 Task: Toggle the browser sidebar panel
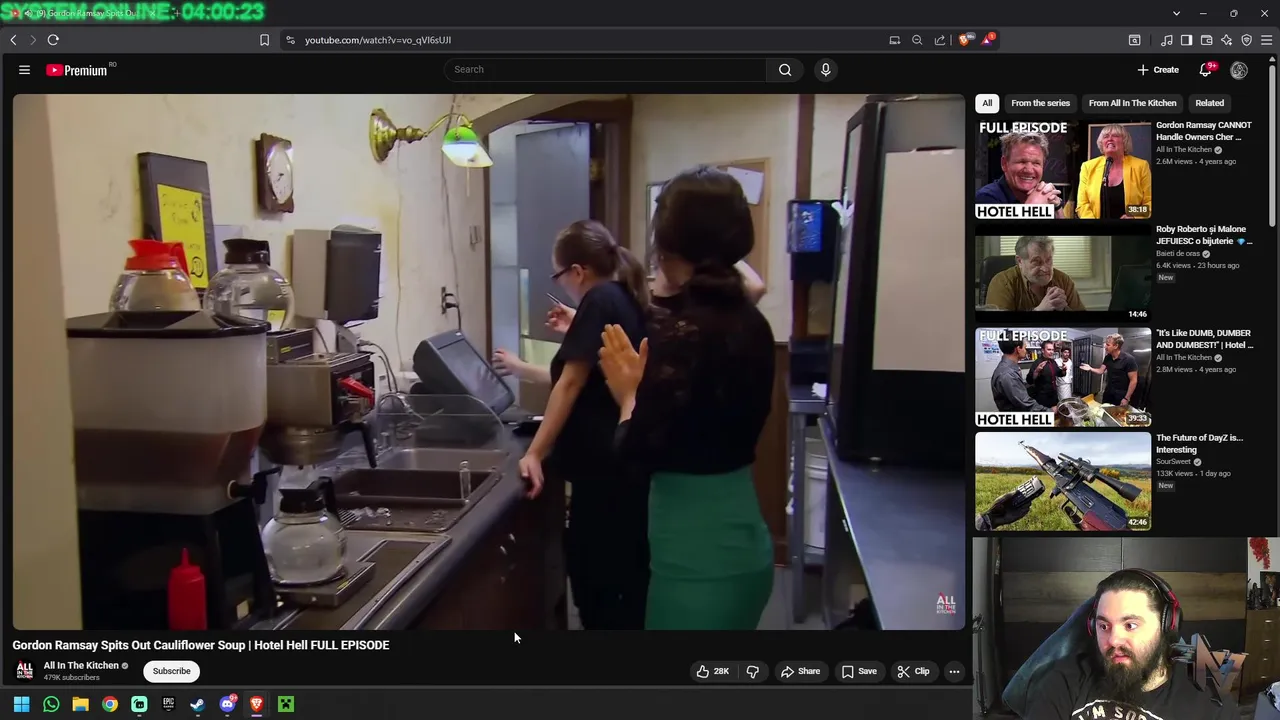tap(1186, 40)
